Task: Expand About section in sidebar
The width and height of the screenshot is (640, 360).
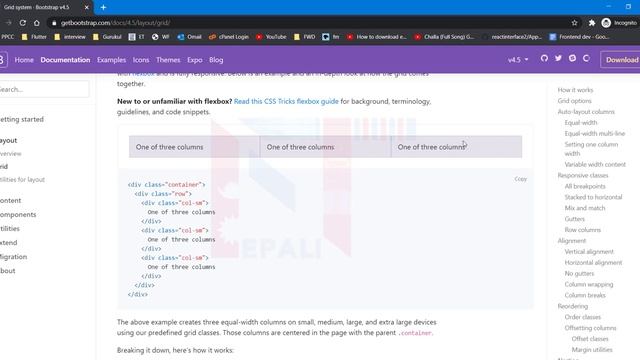Action: (x=8, y=271)
